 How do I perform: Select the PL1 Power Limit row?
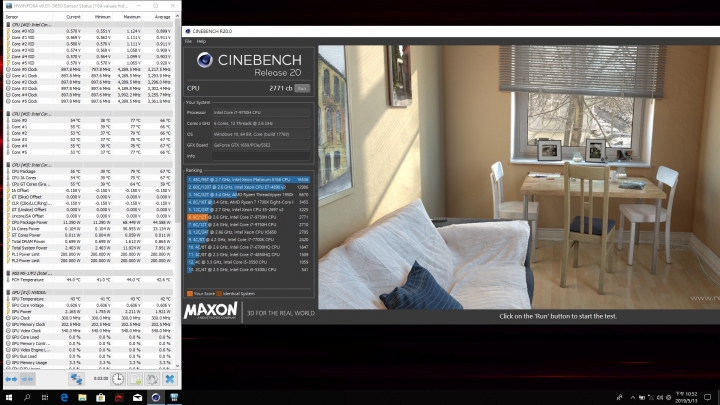click(89, 254)
